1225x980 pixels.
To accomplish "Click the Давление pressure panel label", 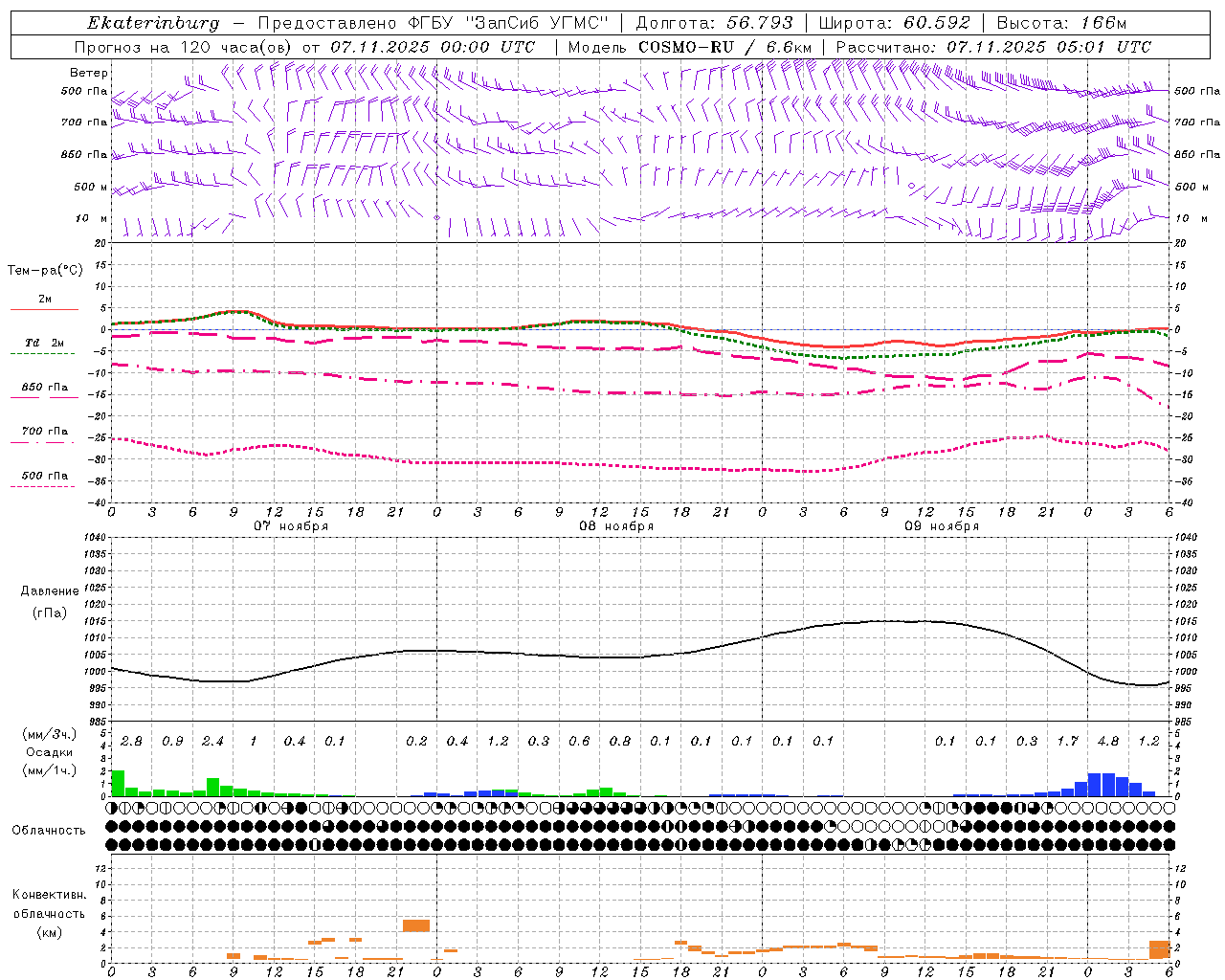I will (x=49, y=591).
